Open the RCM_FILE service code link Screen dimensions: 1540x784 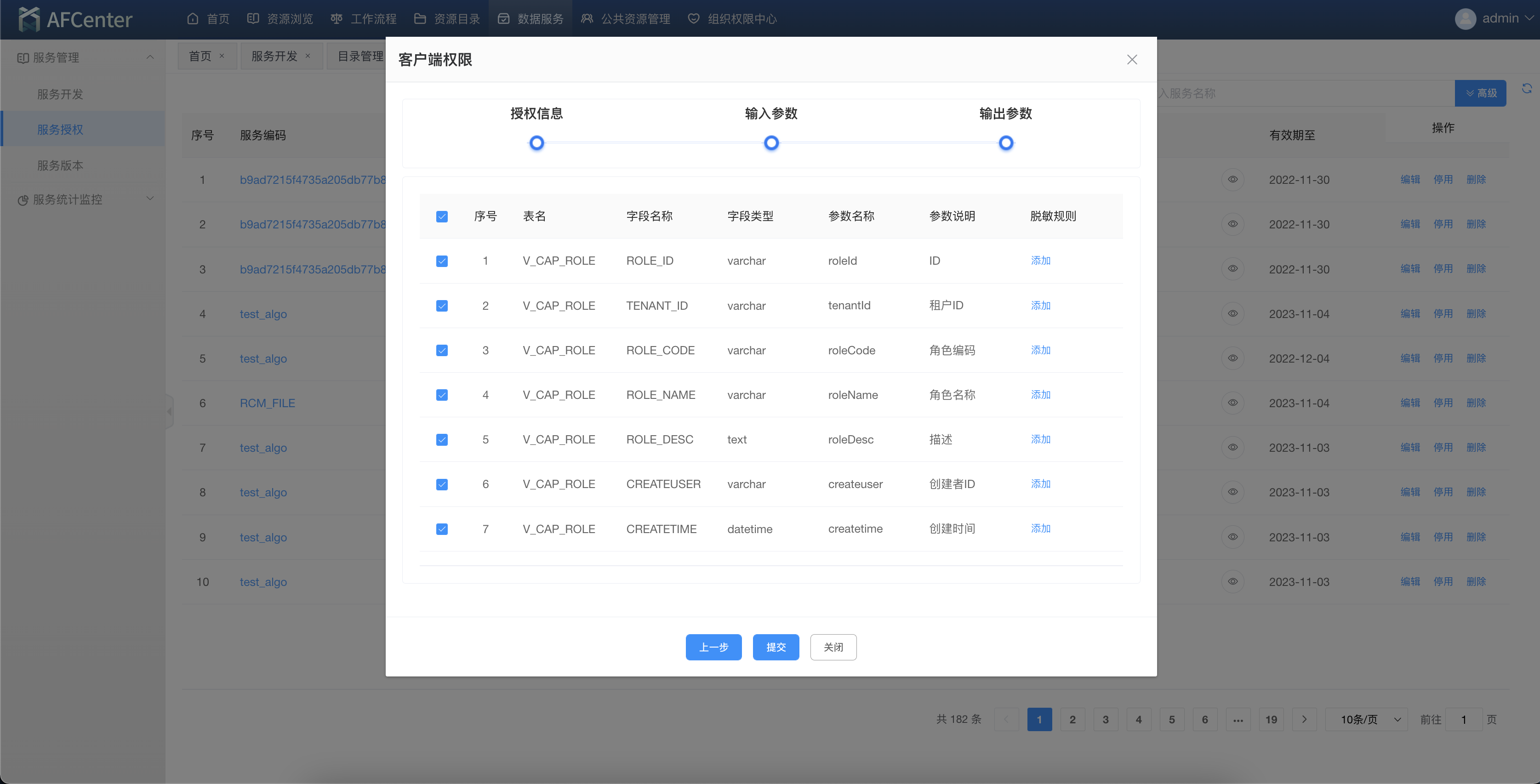point(267,403)
